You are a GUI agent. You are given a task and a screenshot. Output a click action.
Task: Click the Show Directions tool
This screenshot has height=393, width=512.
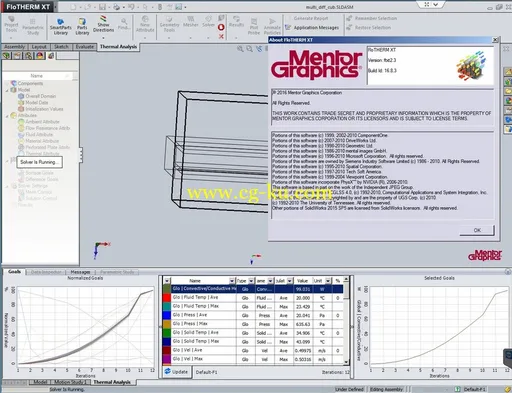(x=103, y=24)
